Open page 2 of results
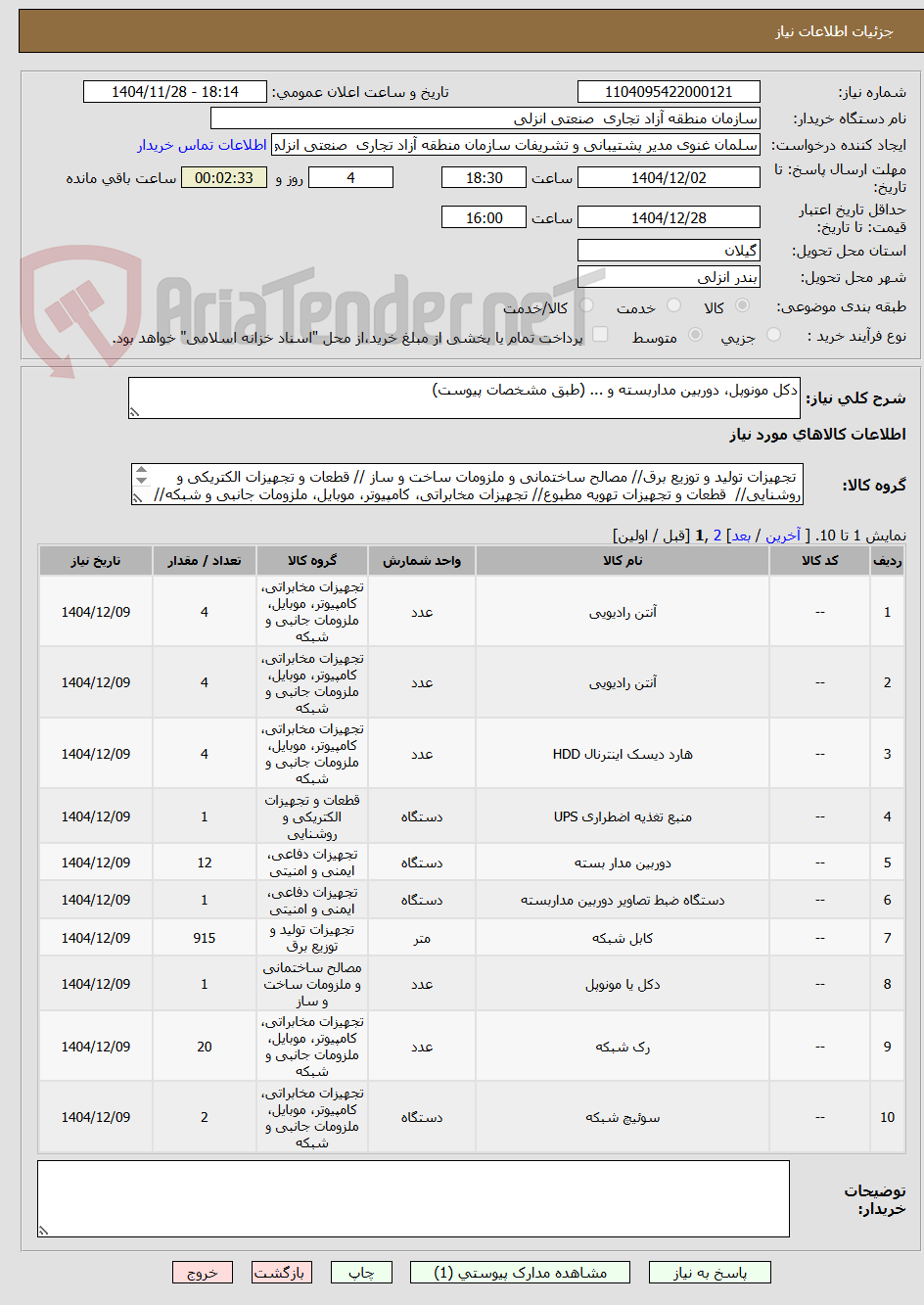Viewport: 924px width, 1305px height. click(x=717, y=536)
